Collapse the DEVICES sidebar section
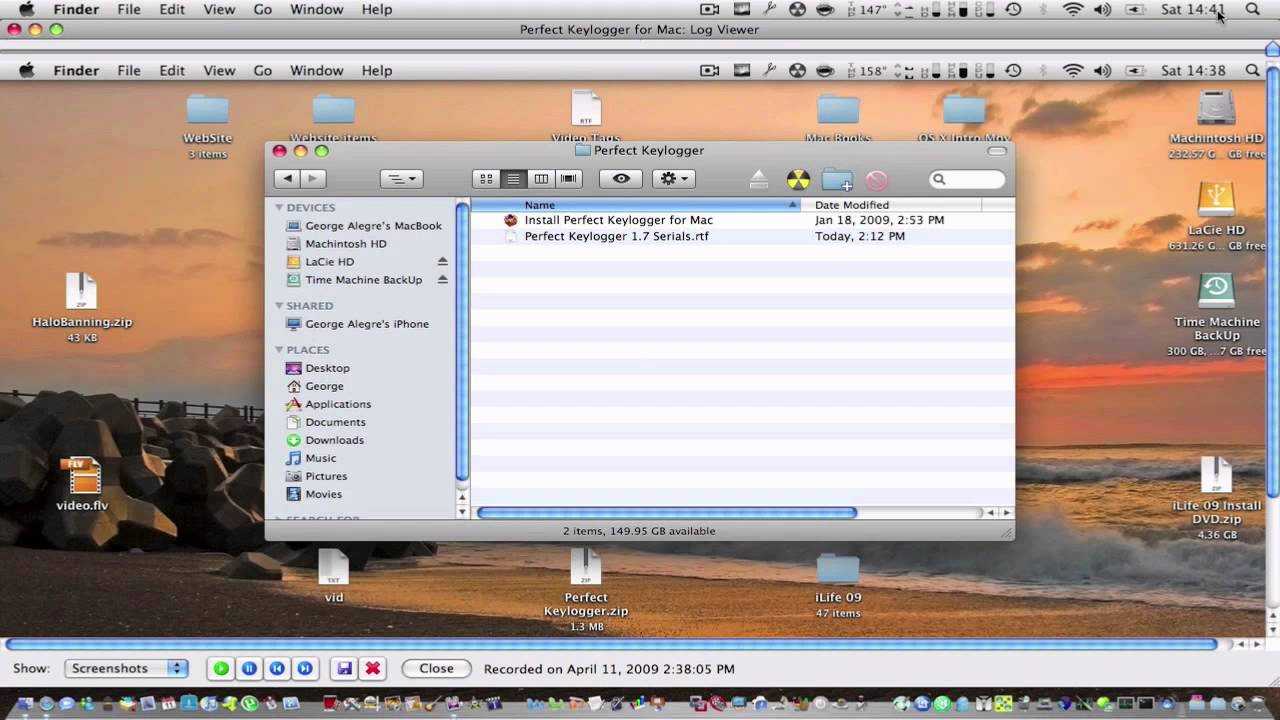 click(280, 208)
